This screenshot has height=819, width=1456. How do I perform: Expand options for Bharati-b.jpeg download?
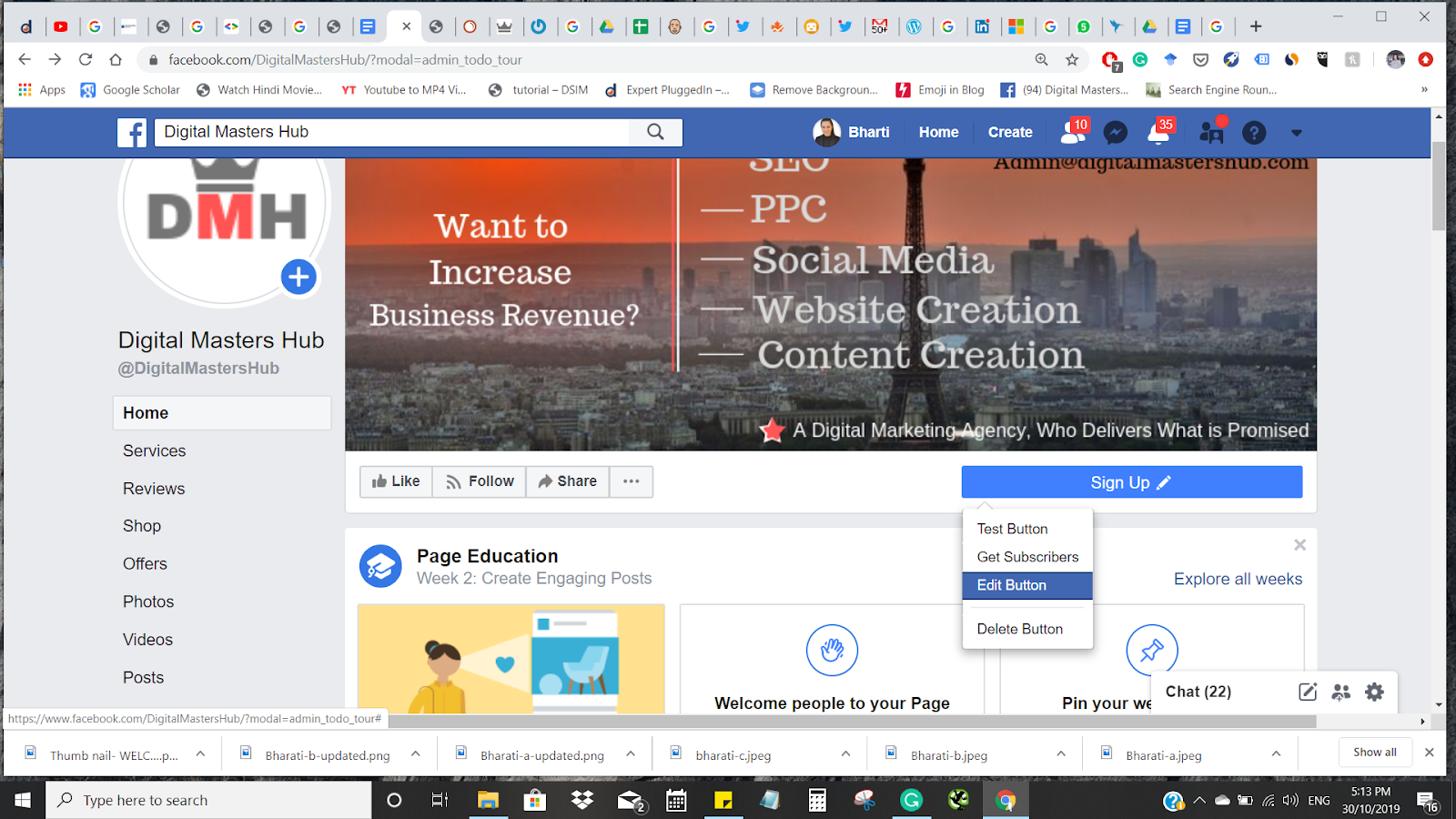1061,754
